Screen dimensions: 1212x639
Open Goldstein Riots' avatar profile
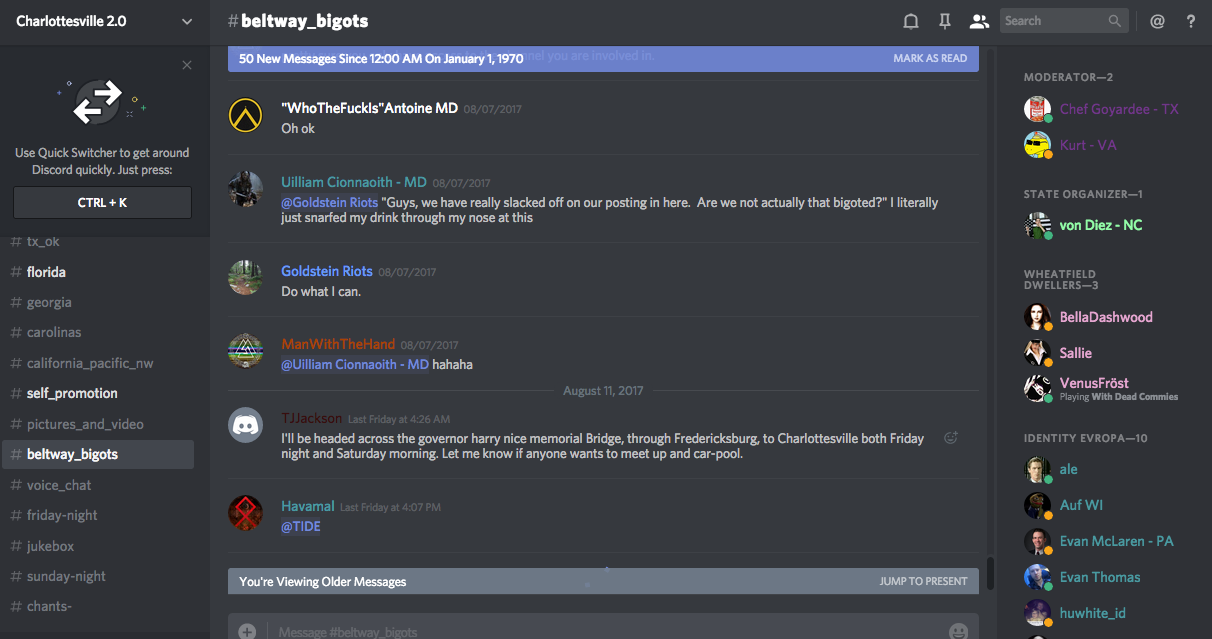click(246, 277)
